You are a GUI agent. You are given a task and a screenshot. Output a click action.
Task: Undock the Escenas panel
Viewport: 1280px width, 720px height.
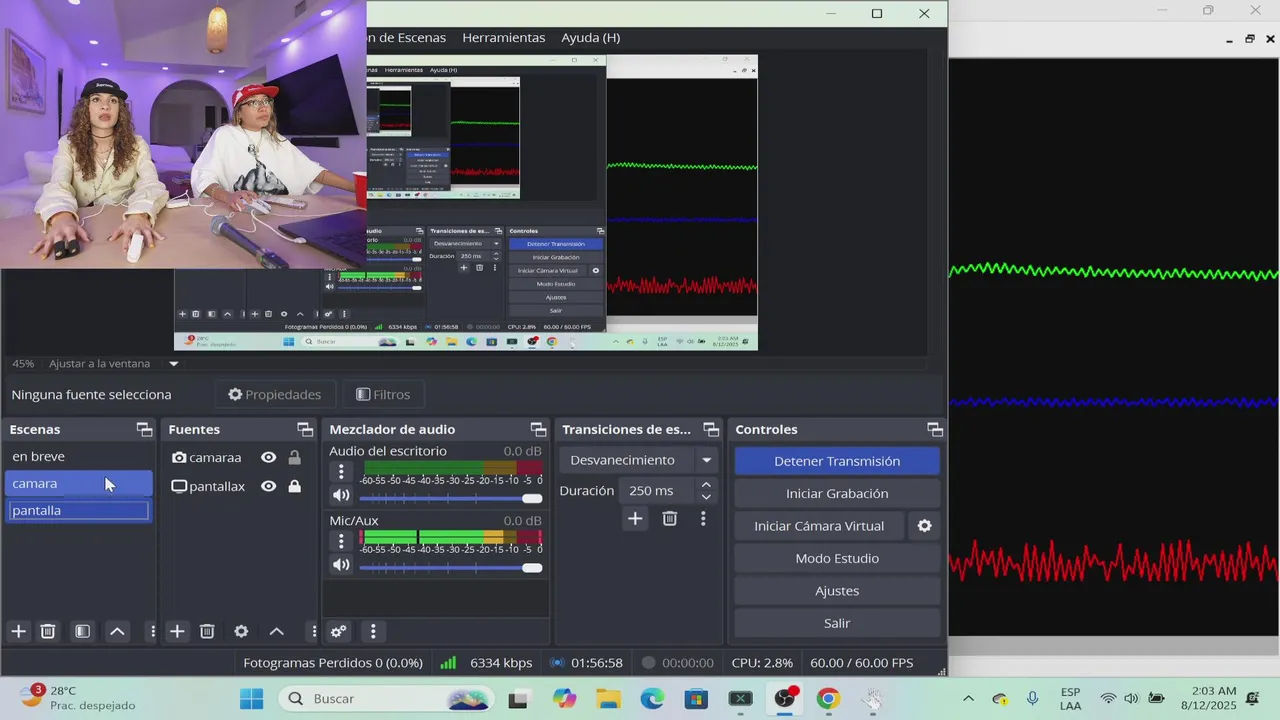pos(144,429)
